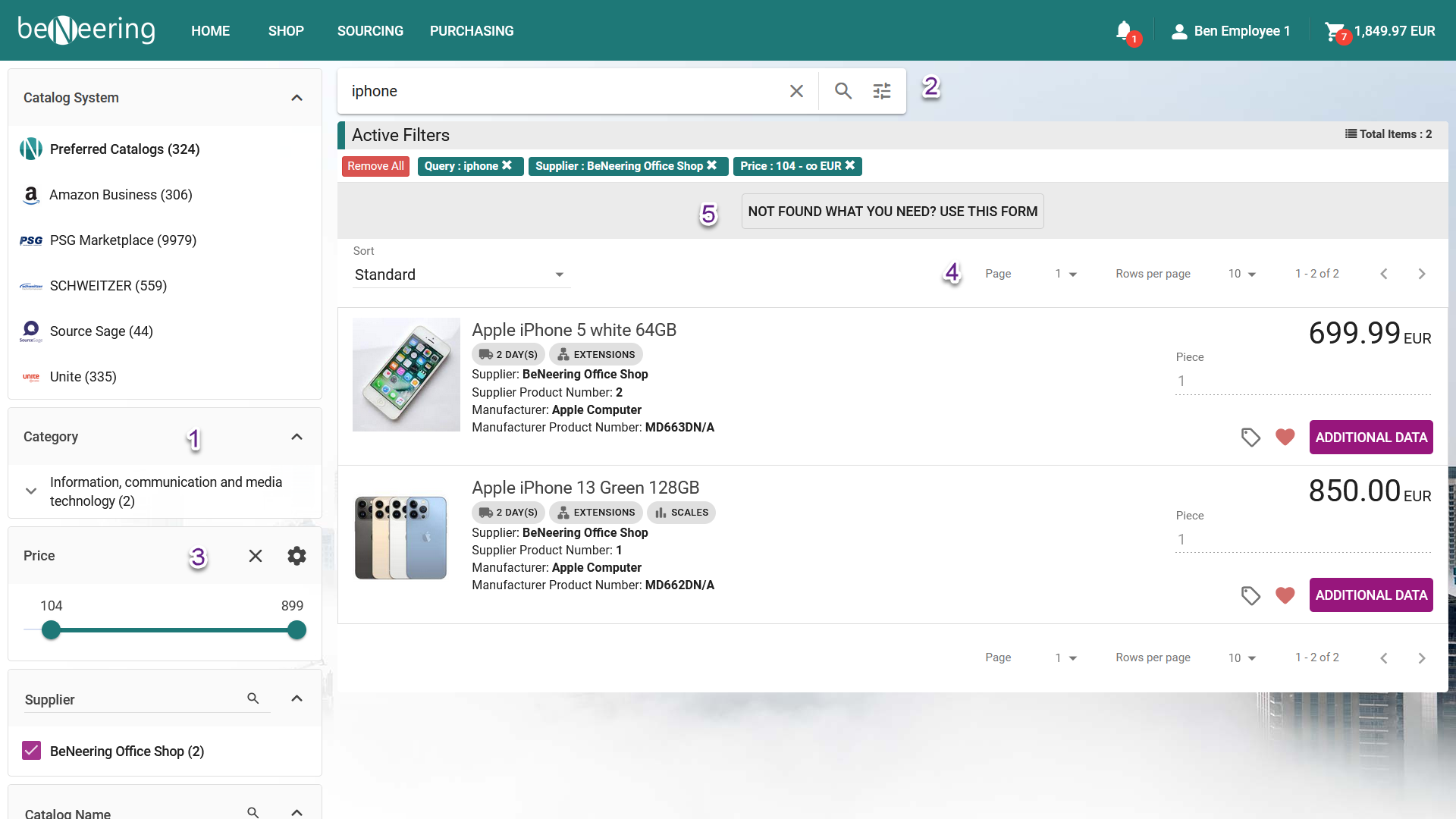Toggle favorite heart for iPhone 13
This screenshot has height=819, width=1456.
pos(1285,595)
